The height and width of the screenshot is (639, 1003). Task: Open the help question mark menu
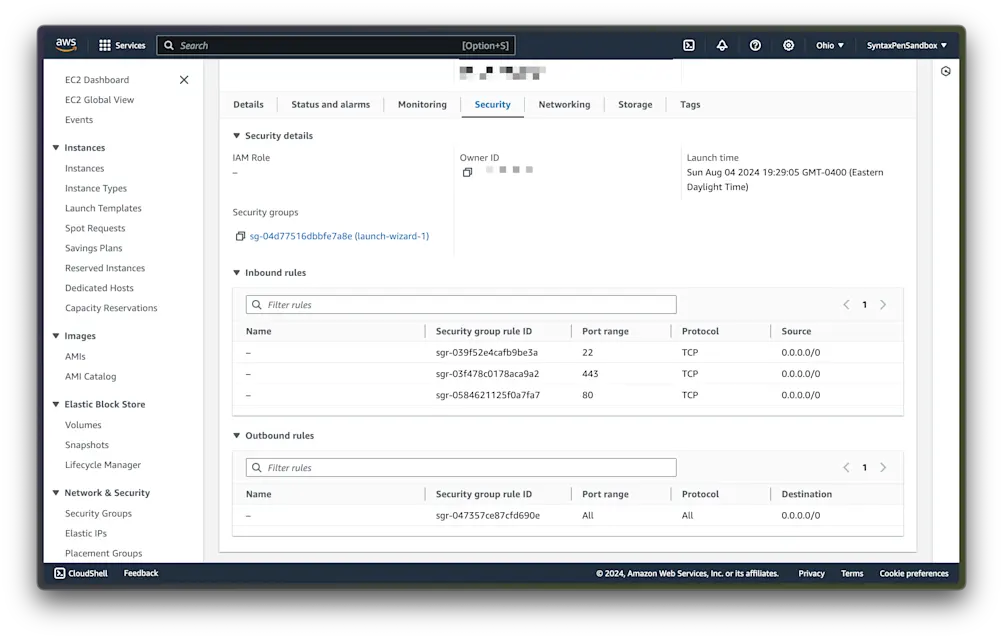pos(755,45)
